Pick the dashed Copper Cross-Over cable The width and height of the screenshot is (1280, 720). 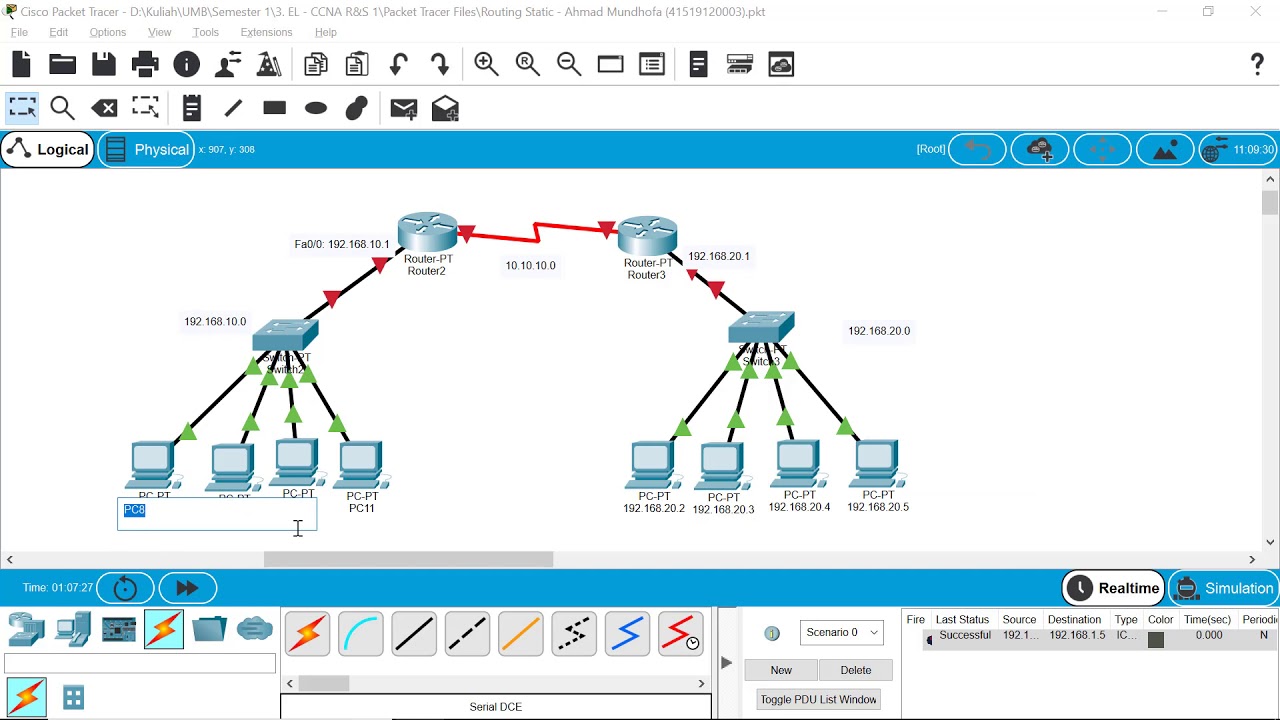pyautogui.click(x=467, y=634)
